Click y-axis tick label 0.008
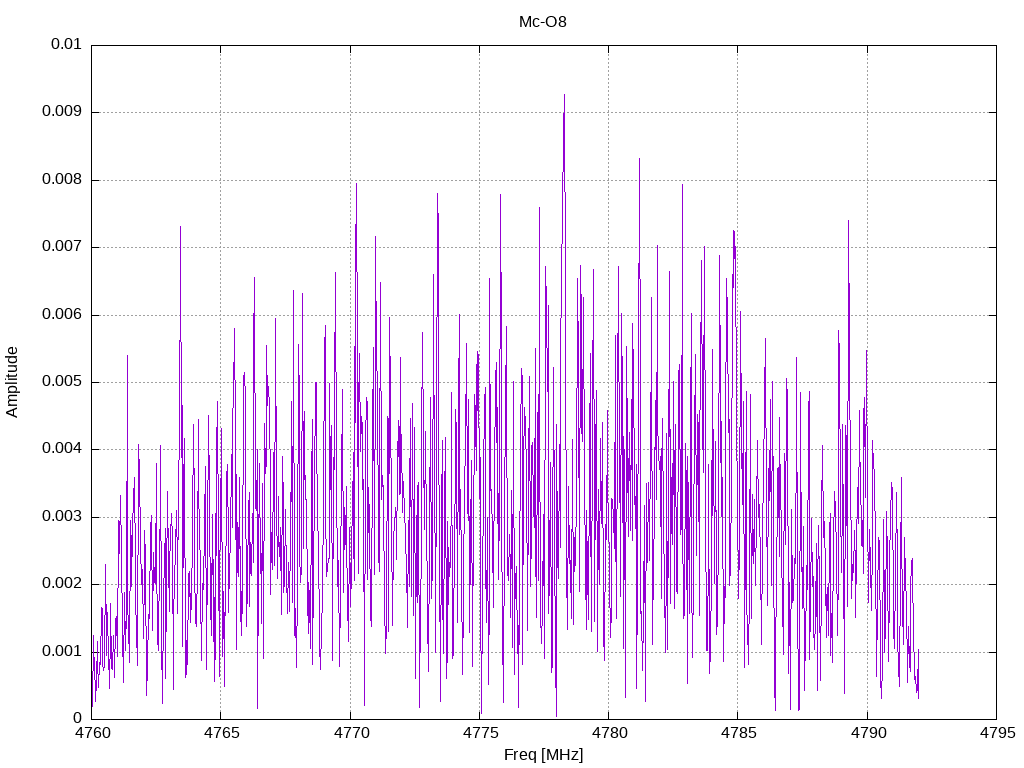This screenshot has width=1024, height=768. click(62, 180)
